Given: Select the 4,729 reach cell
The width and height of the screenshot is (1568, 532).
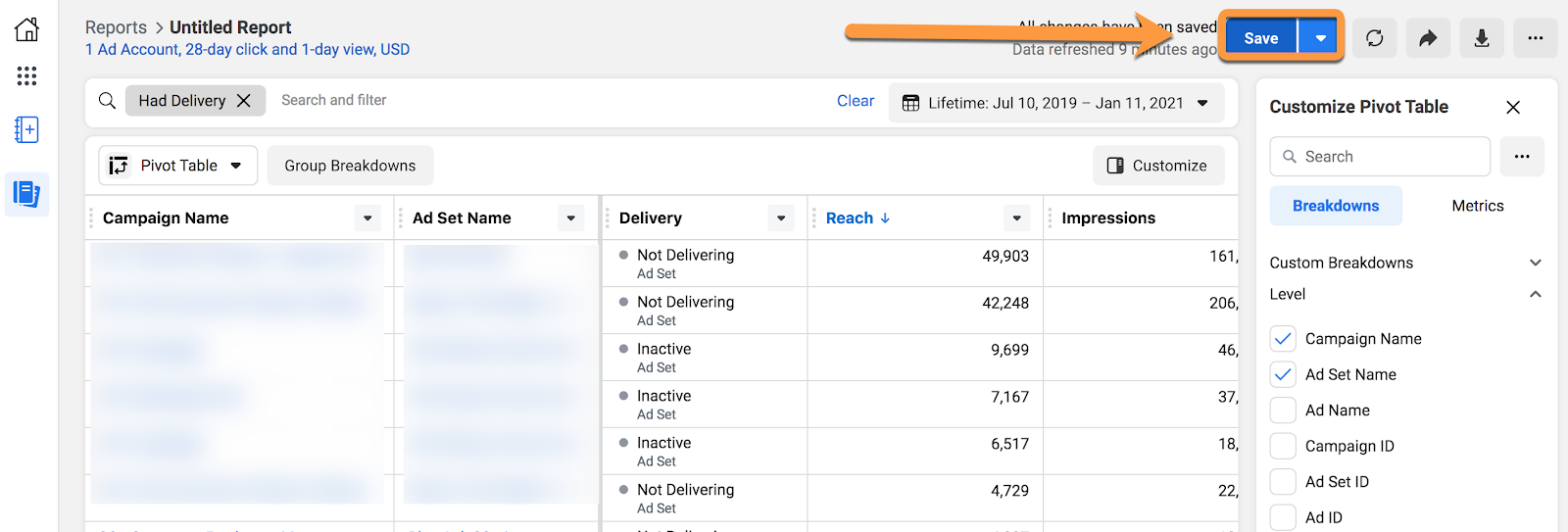Looking at the screenshot, I should pyautogui.click(x=925, y=499).
